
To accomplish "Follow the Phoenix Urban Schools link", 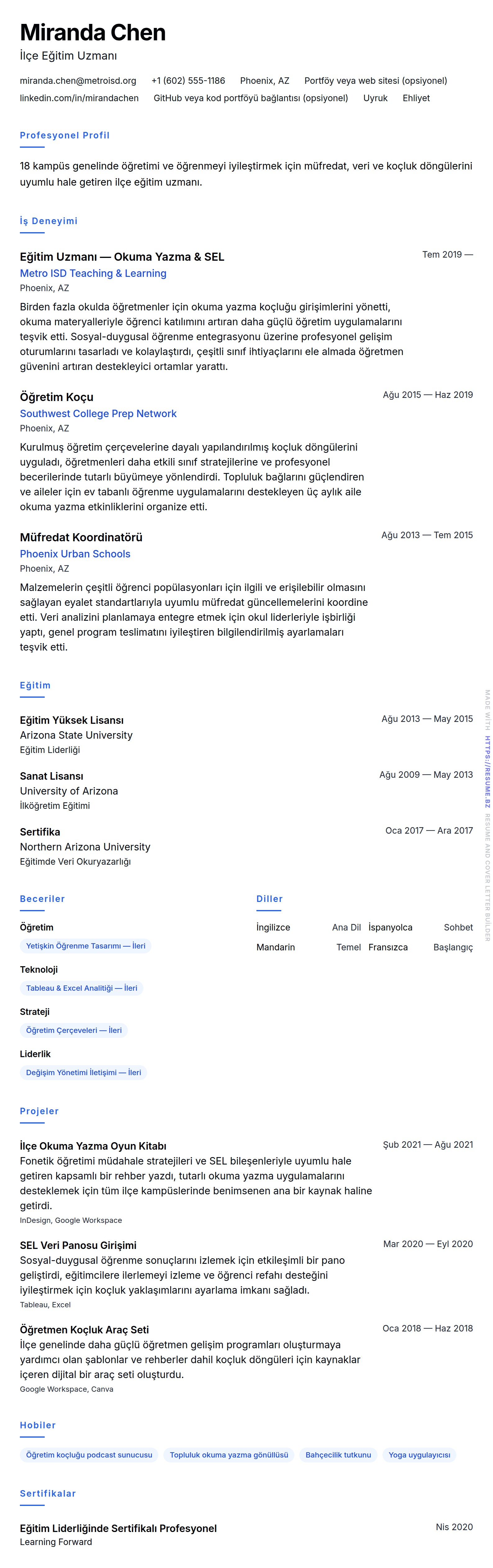I will pos(75,554).
